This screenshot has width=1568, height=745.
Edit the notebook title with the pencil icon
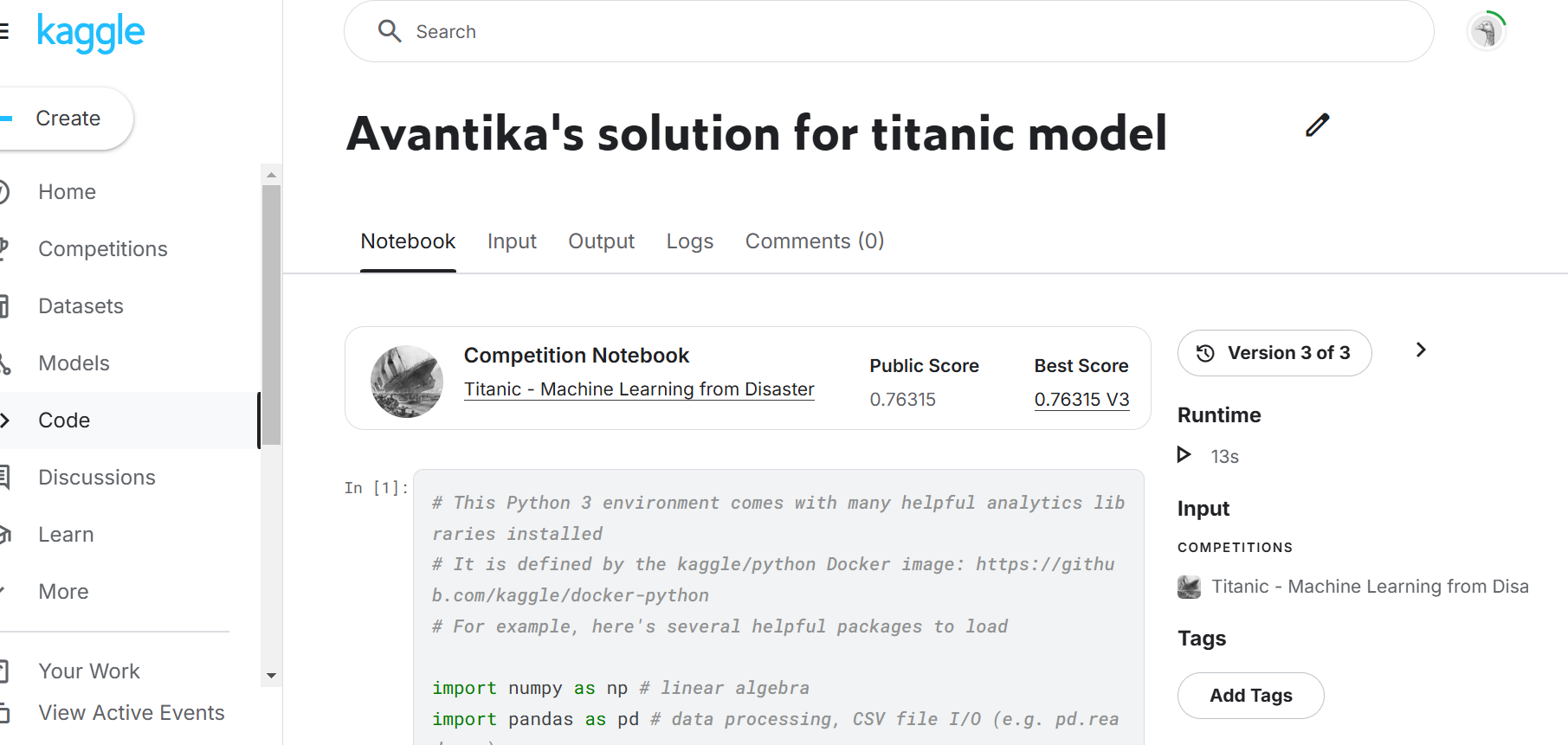(x=1317, y=125)
